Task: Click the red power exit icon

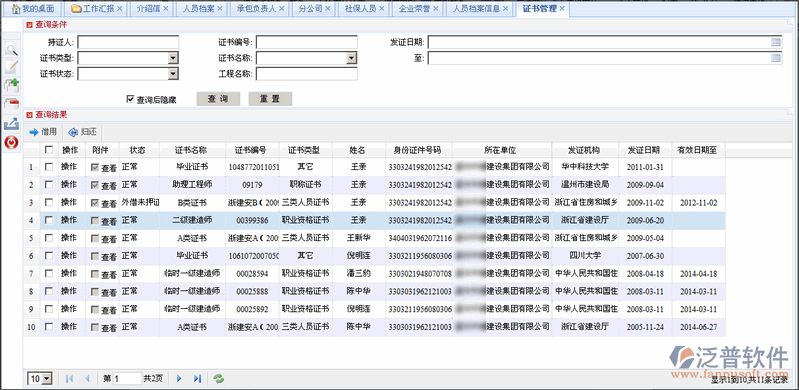Action: (x=11, y=143)
